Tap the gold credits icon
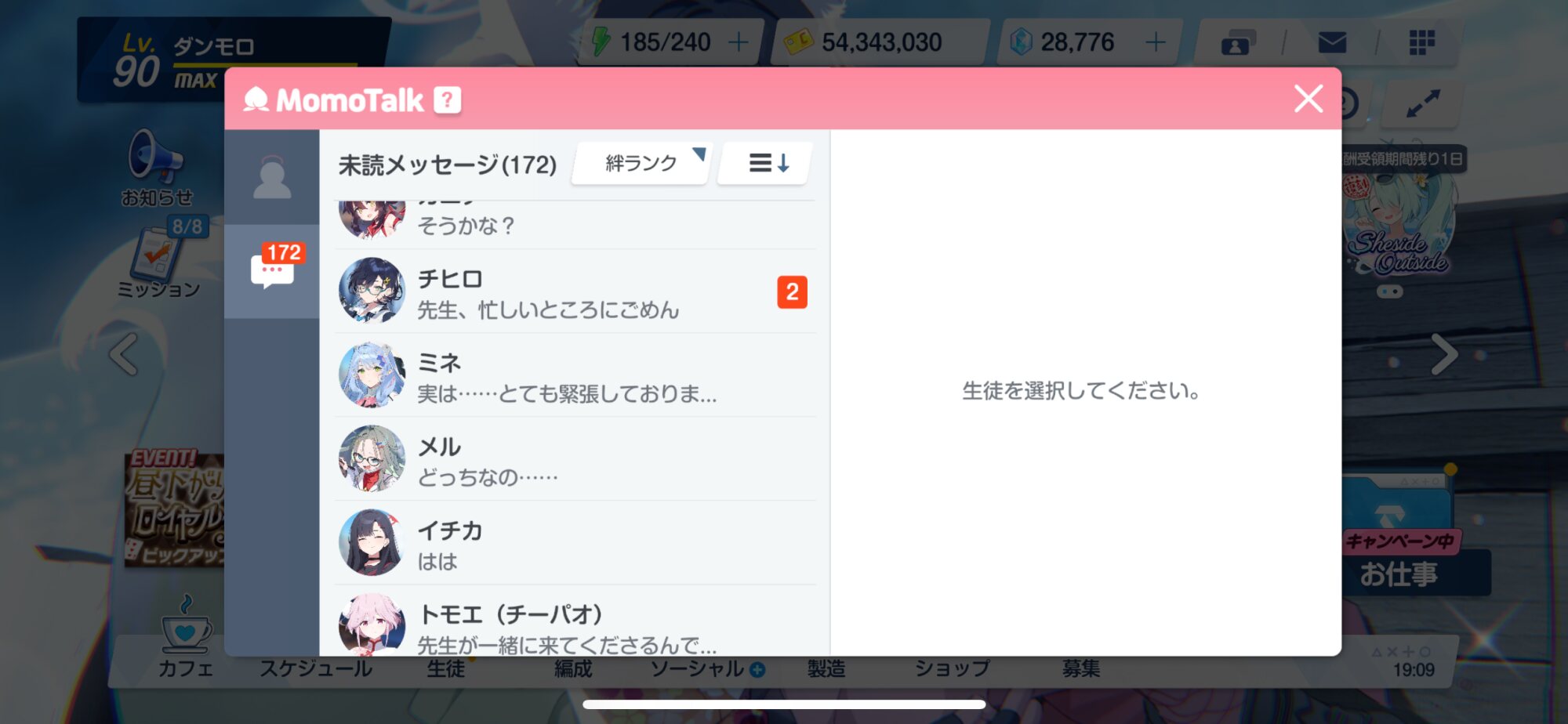The width and height of the screenshot is (1568, 724). pos(798,42)
